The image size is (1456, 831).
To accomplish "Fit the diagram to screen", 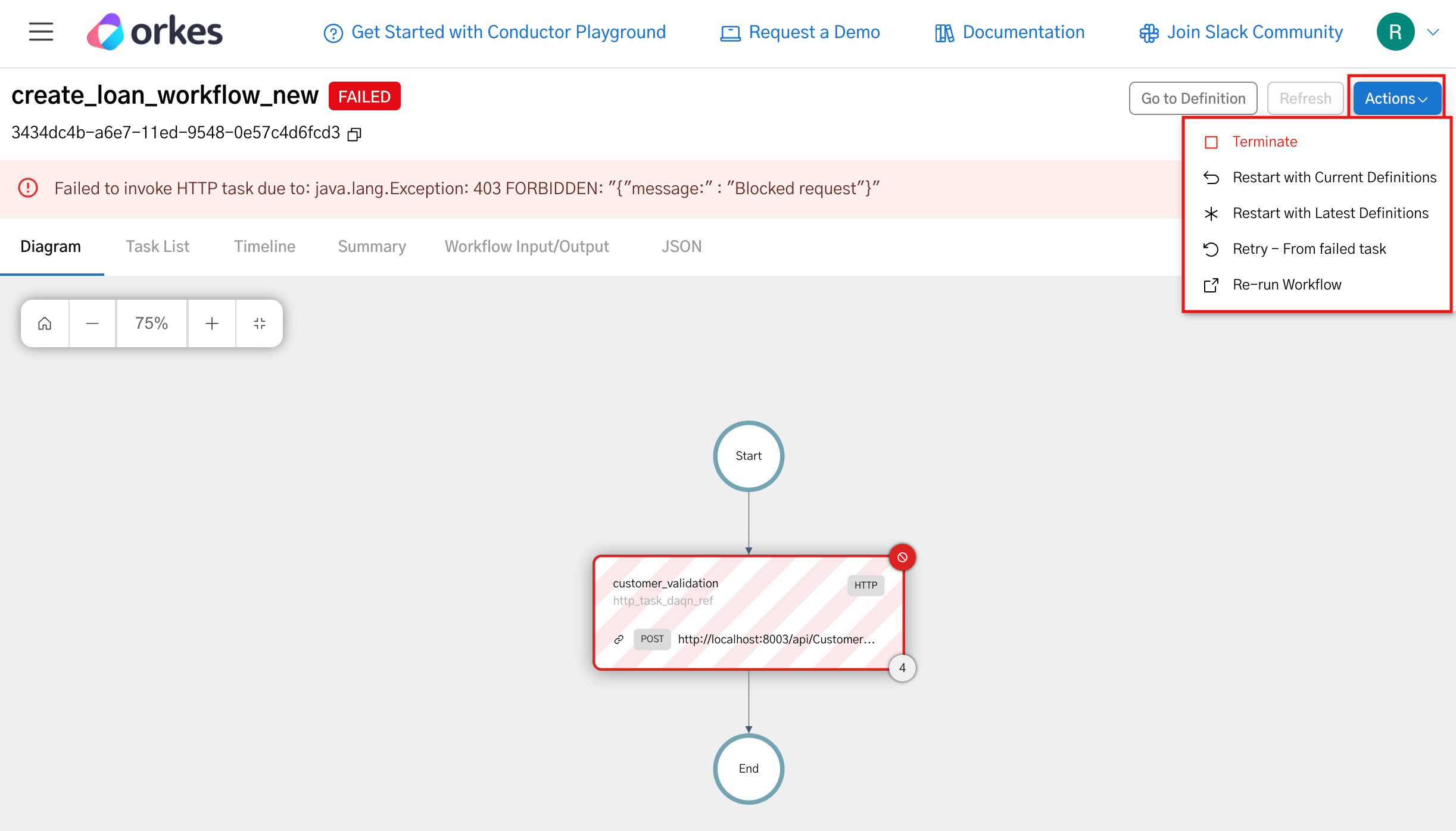I will [259, 323].
